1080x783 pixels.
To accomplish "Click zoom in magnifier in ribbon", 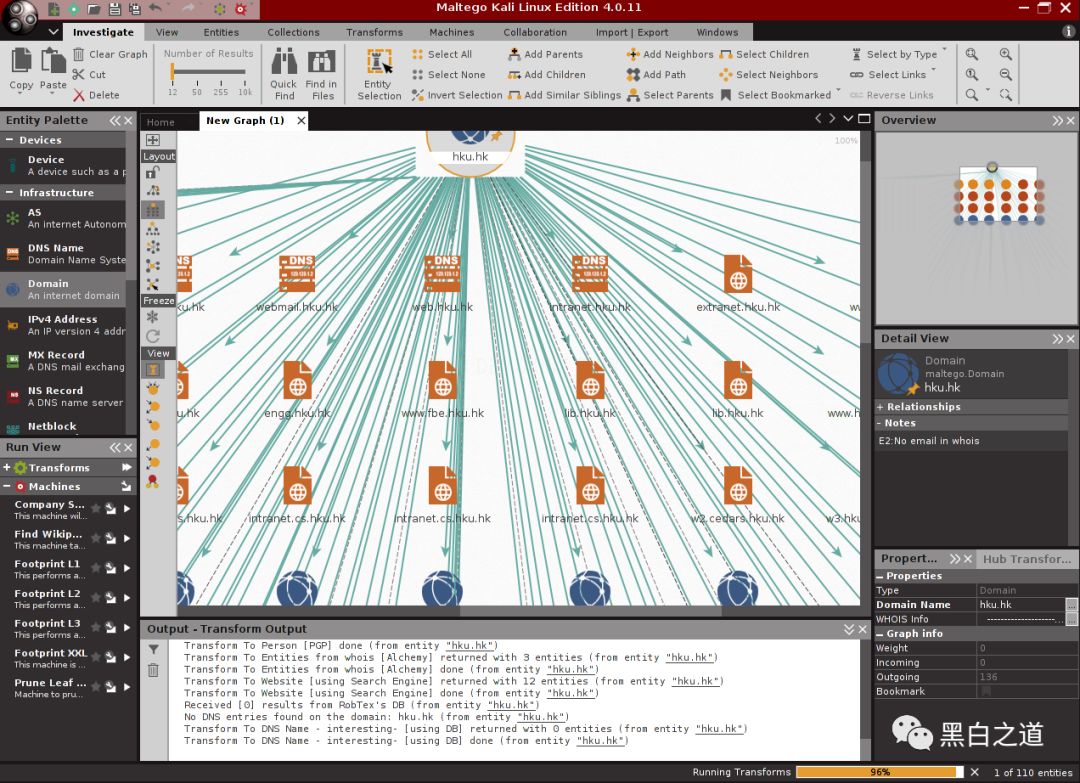I will coord(1006,54).
